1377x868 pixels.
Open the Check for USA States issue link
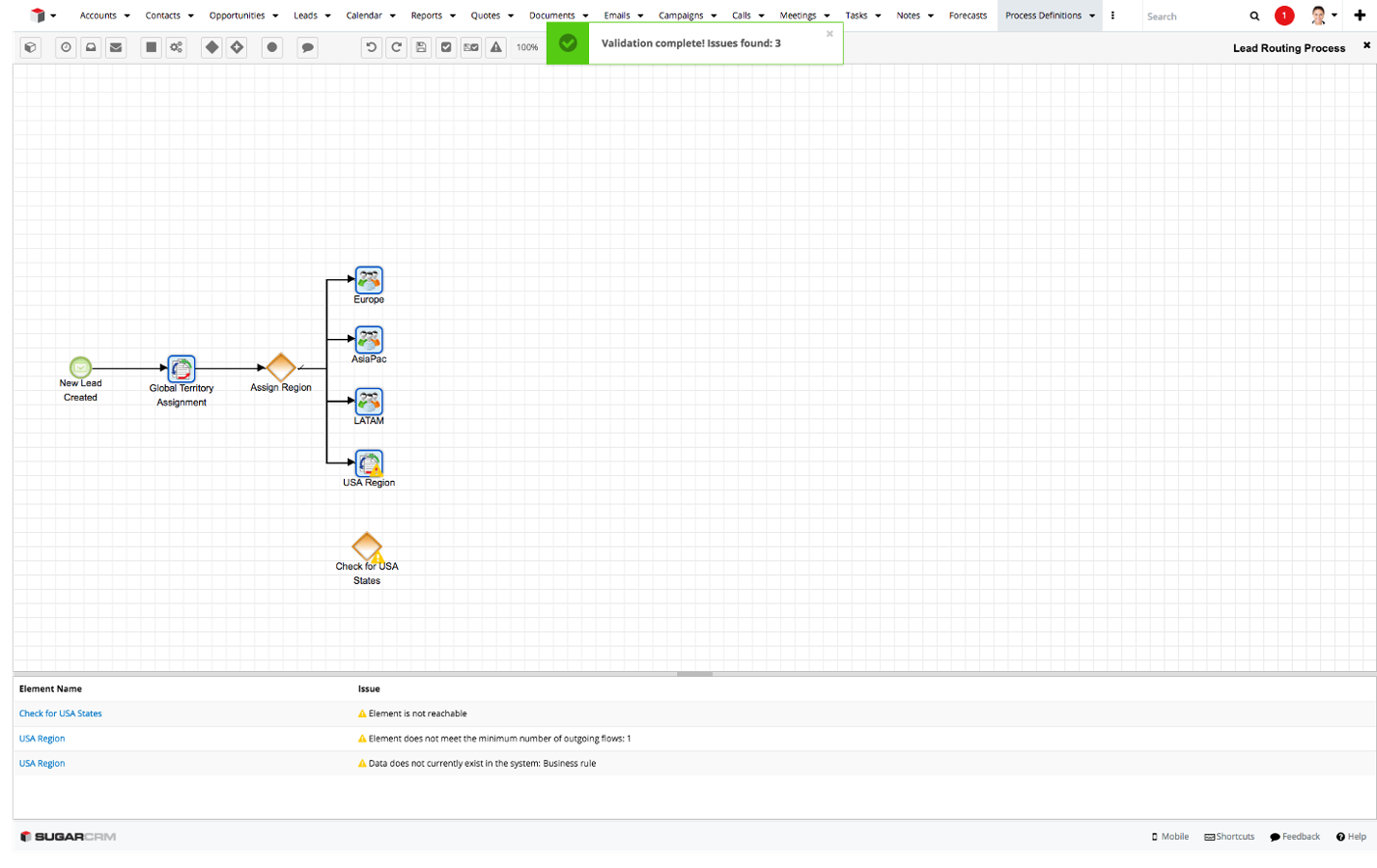(x=61, y=714)
